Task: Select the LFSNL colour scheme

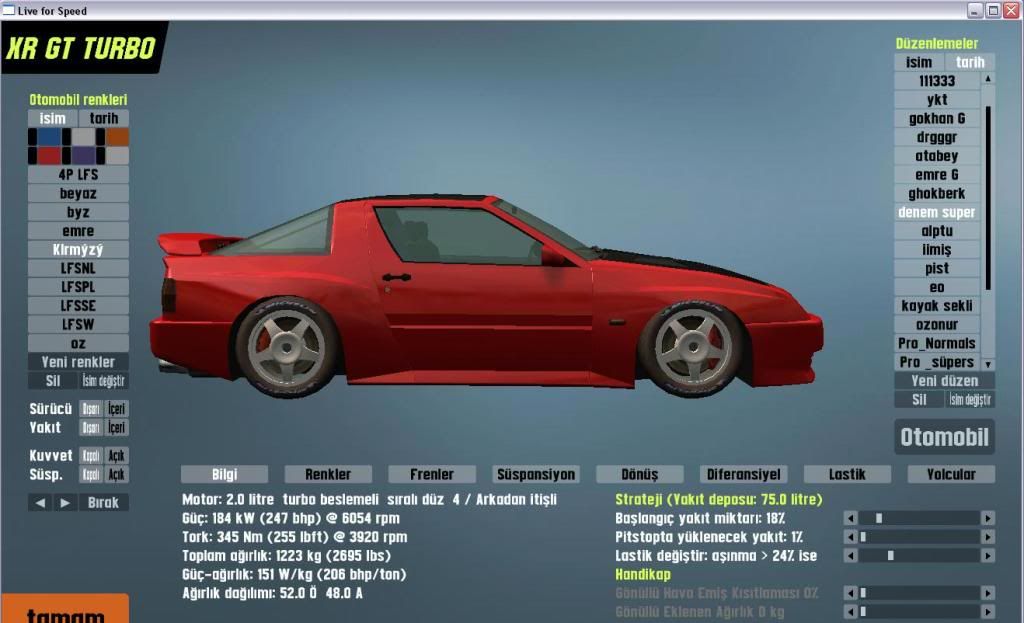Action: (78, 268)
